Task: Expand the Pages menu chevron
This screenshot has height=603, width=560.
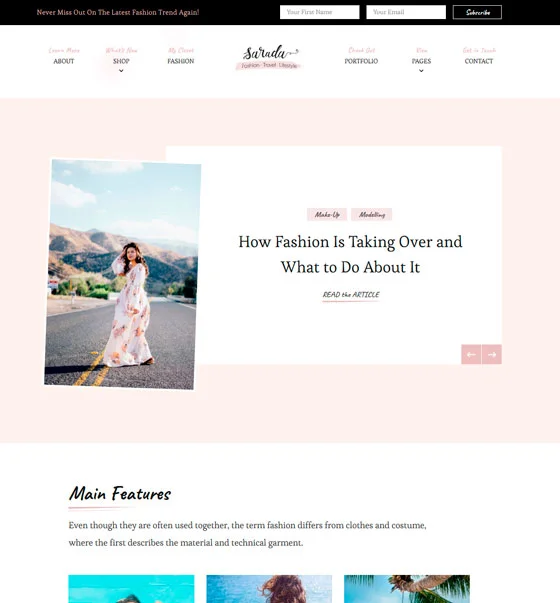Action: pyautogui.click(x=421, y=71)
